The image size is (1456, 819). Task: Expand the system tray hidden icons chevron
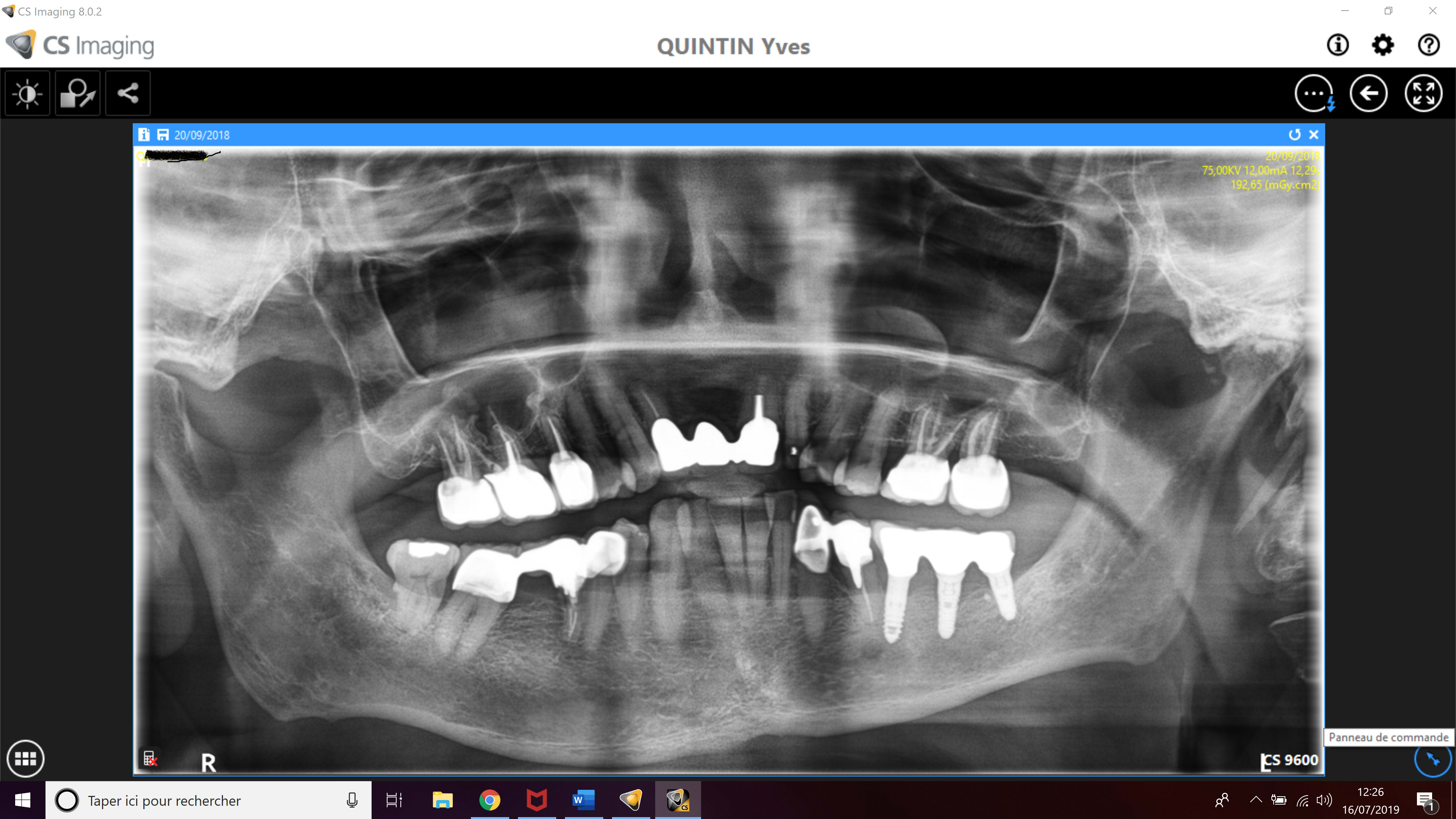1255,800
